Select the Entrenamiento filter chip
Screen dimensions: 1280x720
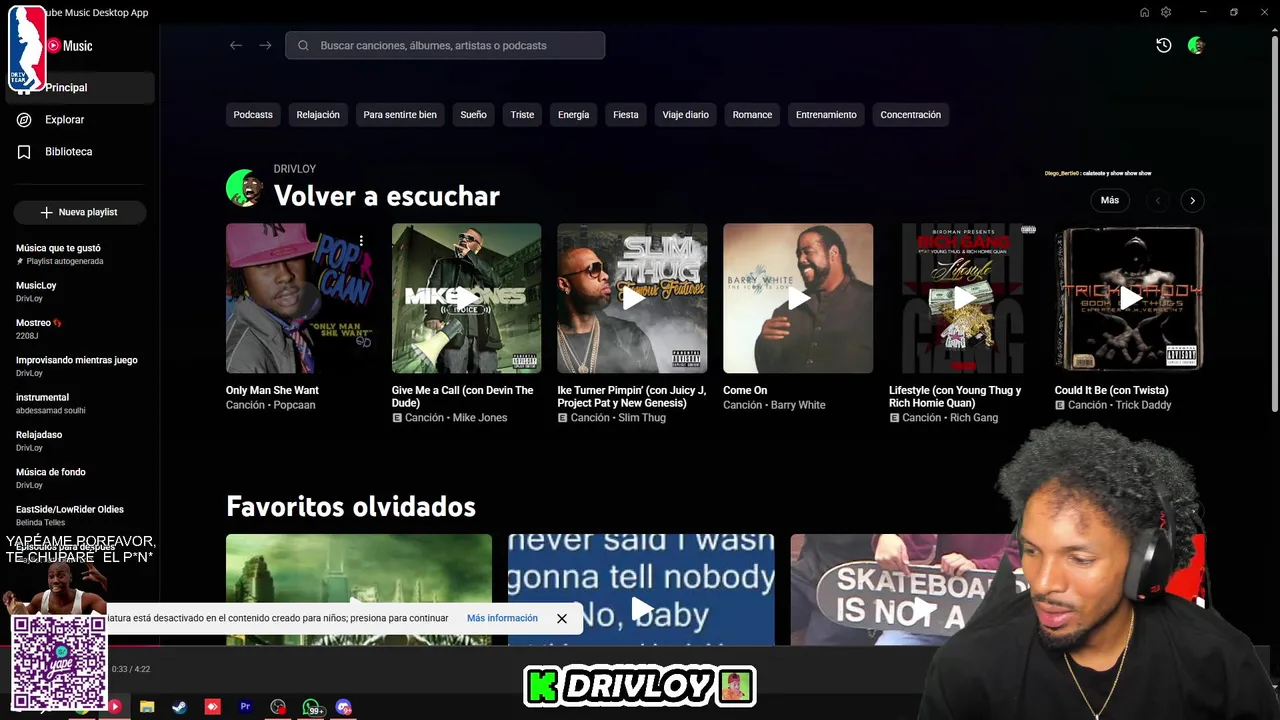(826, 115)
